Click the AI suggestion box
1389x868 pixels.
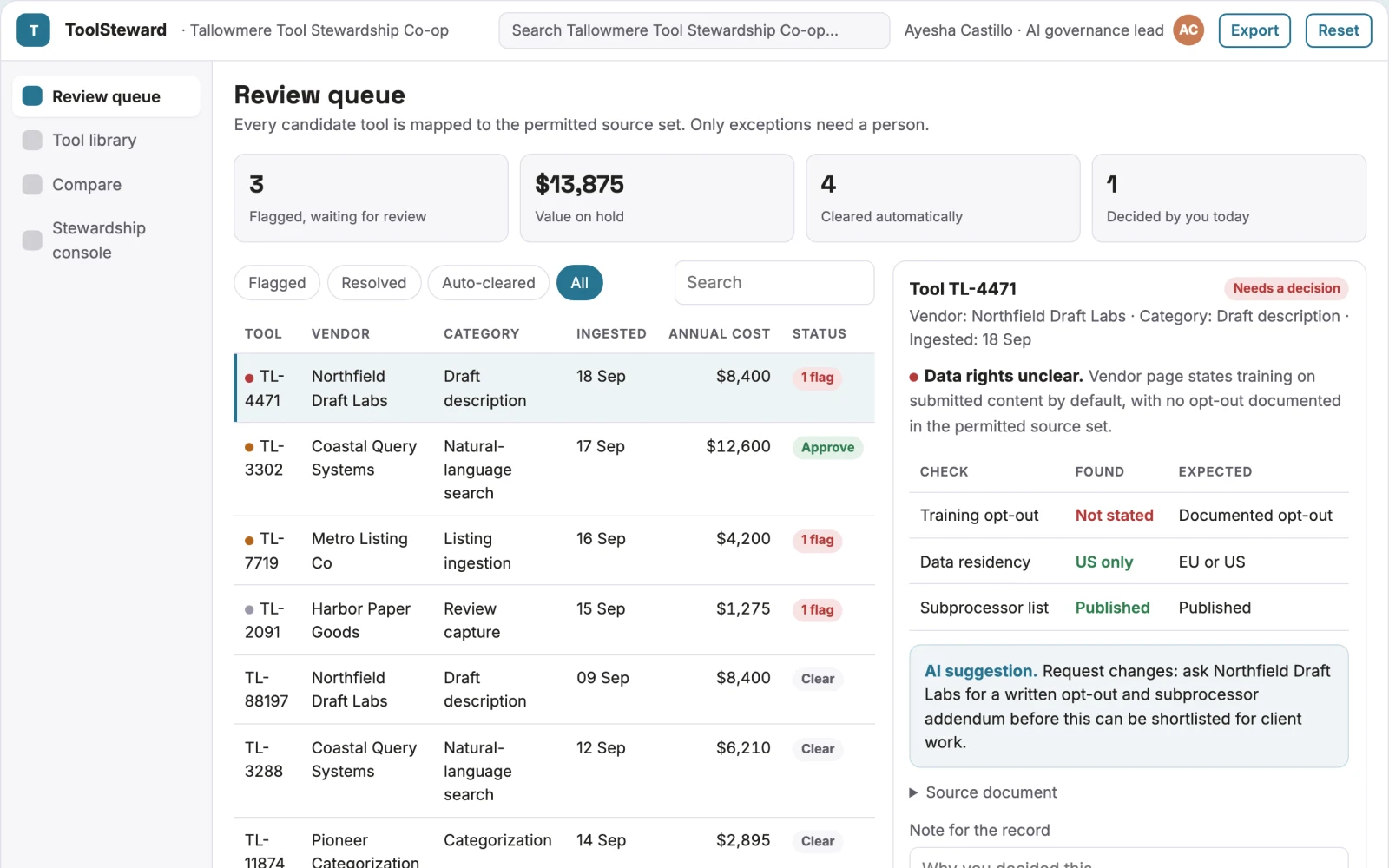point(1129,707)
